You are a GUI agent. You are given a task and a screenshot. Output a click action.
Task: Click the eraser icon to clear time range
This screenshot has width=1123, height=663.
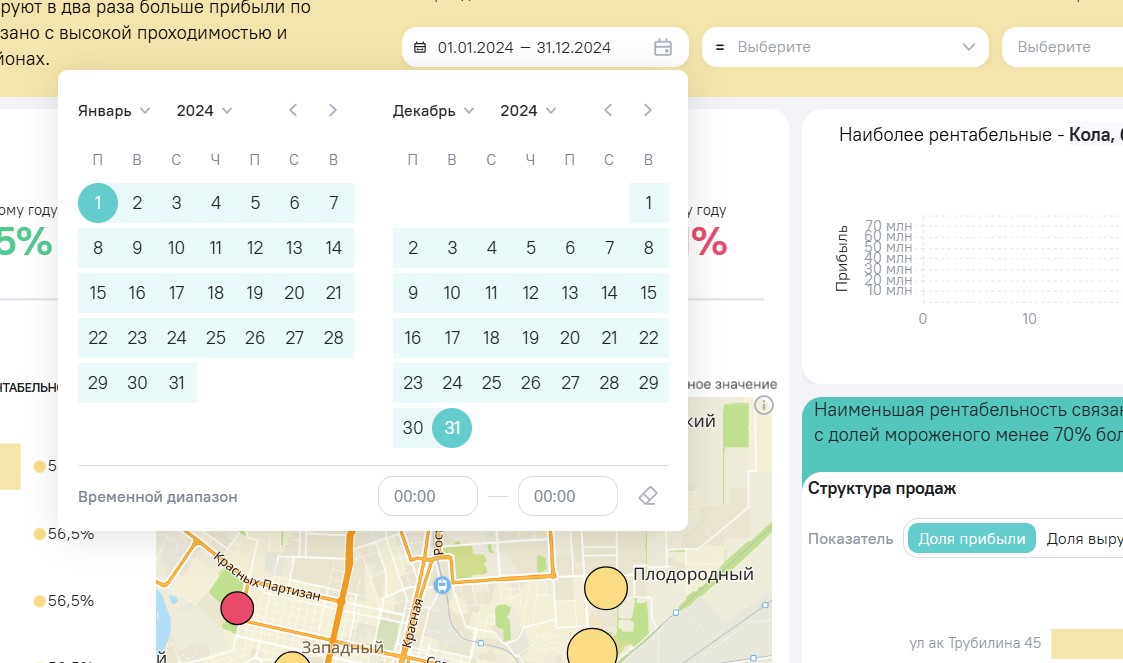pos(647,496)
